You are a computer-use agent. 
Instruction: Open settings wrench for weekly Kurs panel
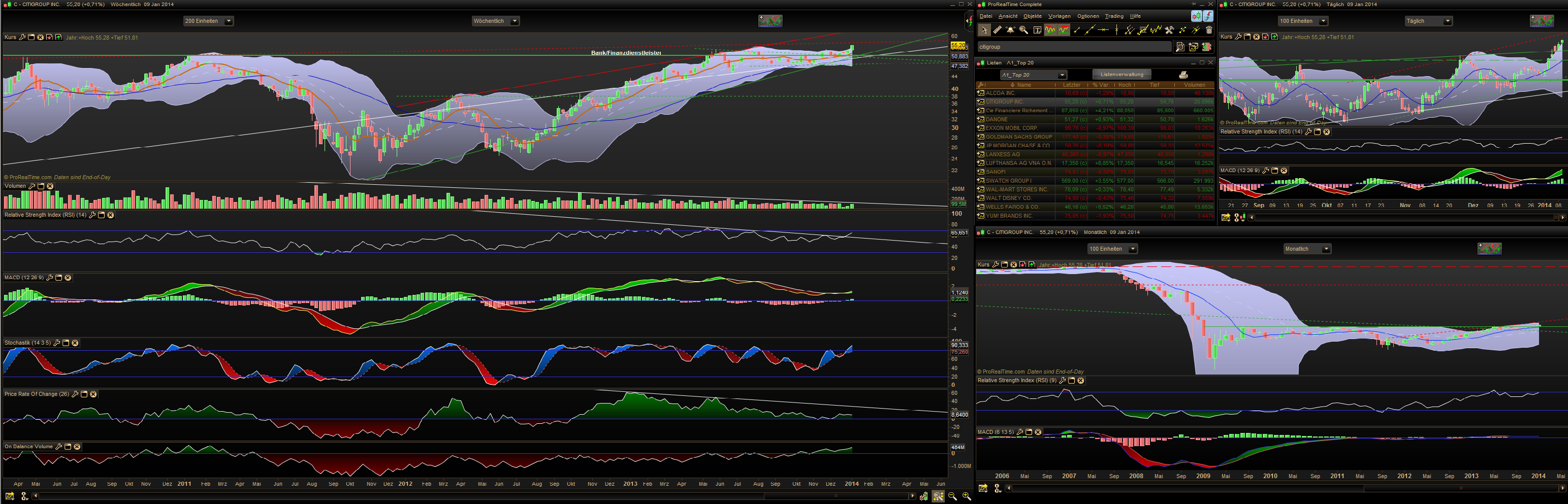click(22, 37)
